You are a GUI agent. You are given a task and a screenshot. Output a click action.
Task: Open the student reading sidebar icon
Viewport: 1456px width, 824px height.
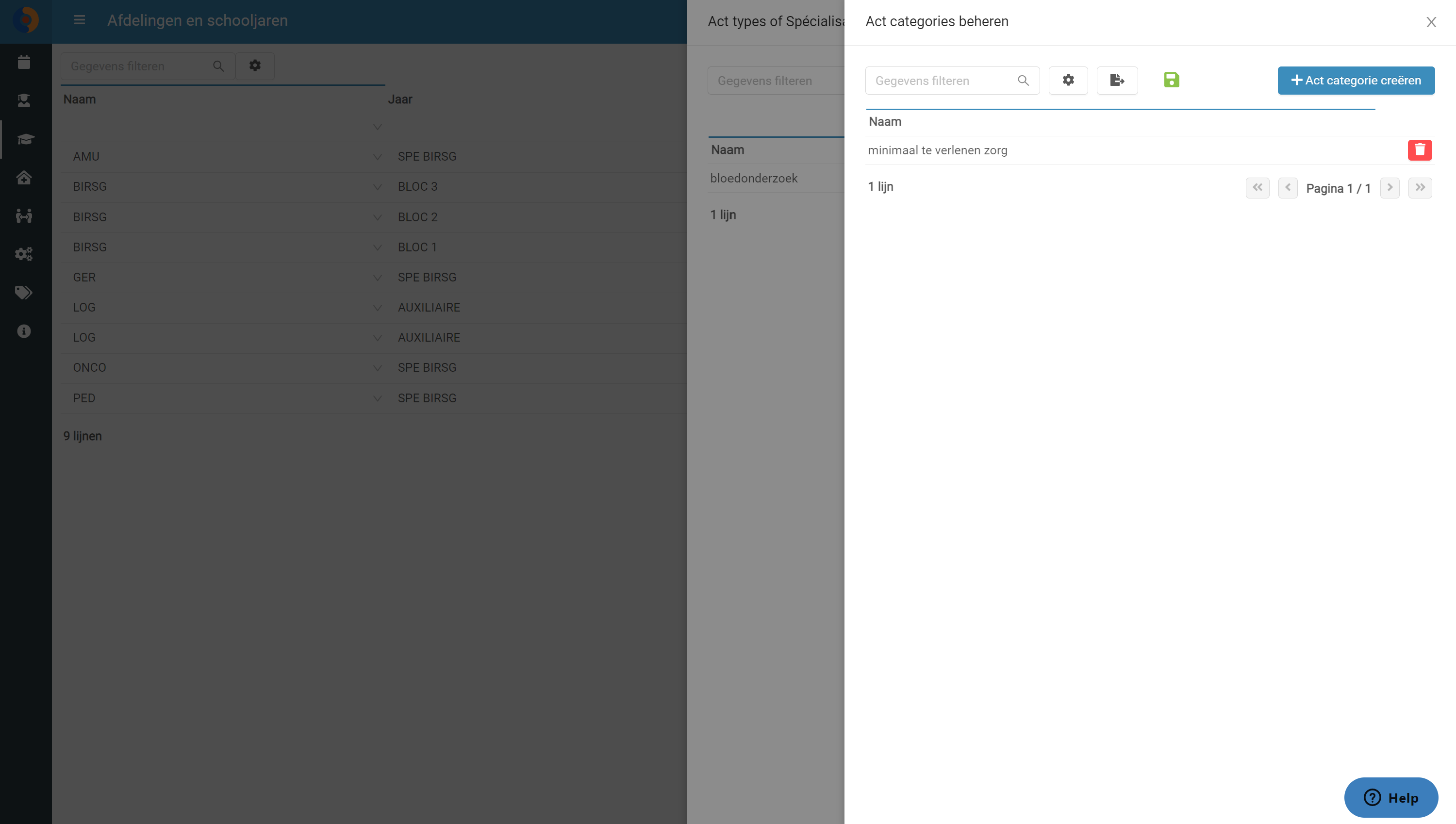(24, 100)
